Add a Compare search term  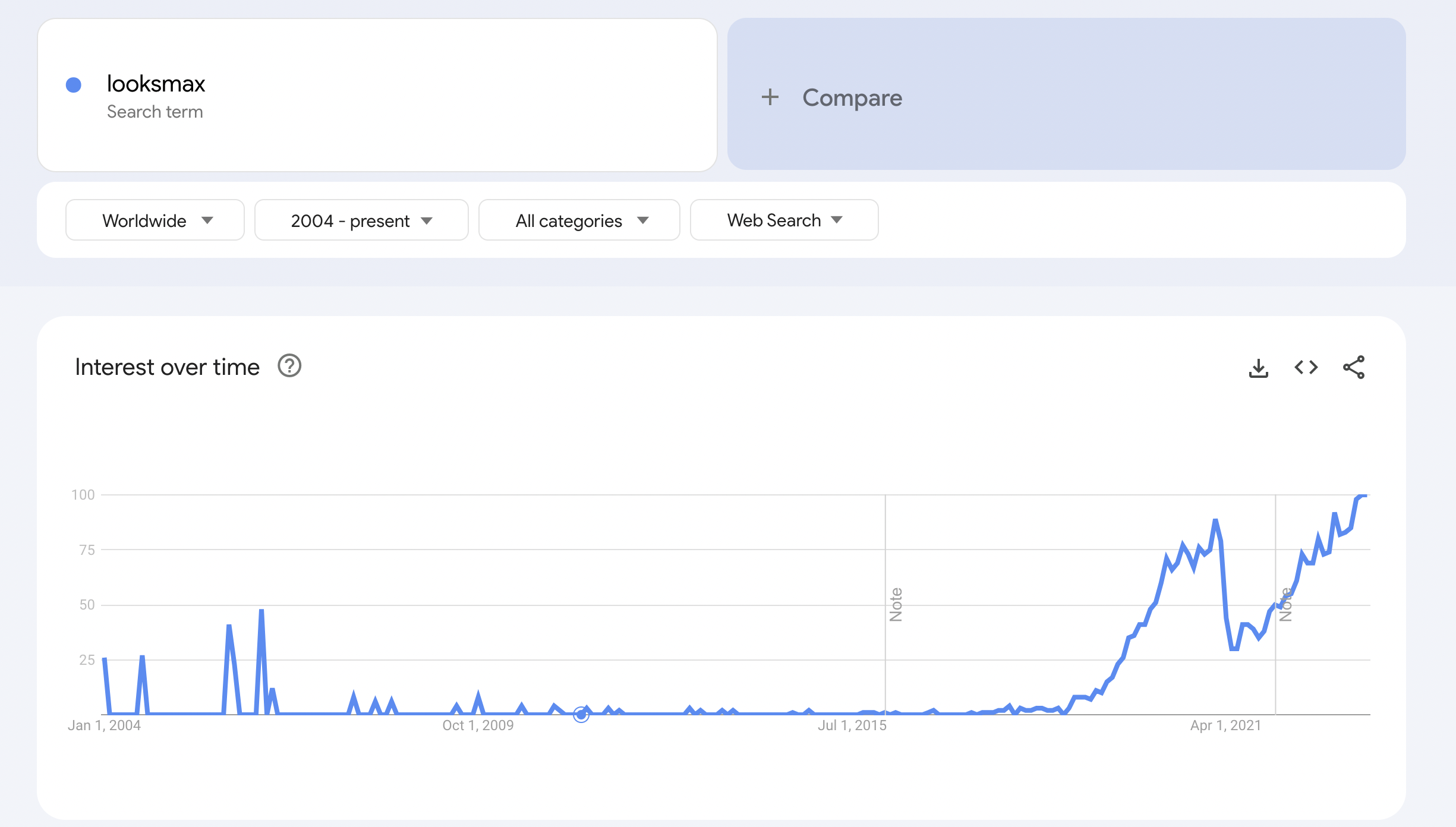1066,94
